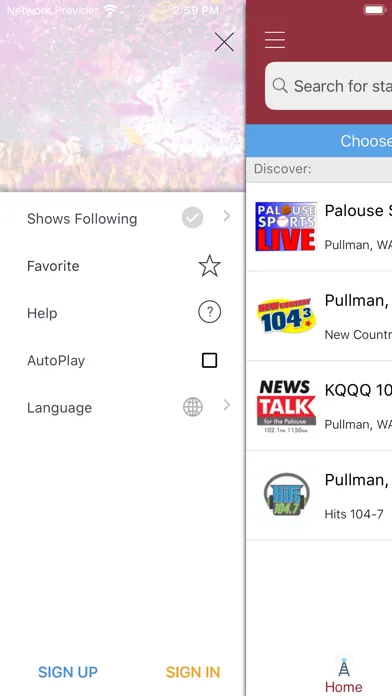The height and width of the screenshot is (696, 392).
Task: Tap the SIGN IN link
Action: tap(193, 672)
